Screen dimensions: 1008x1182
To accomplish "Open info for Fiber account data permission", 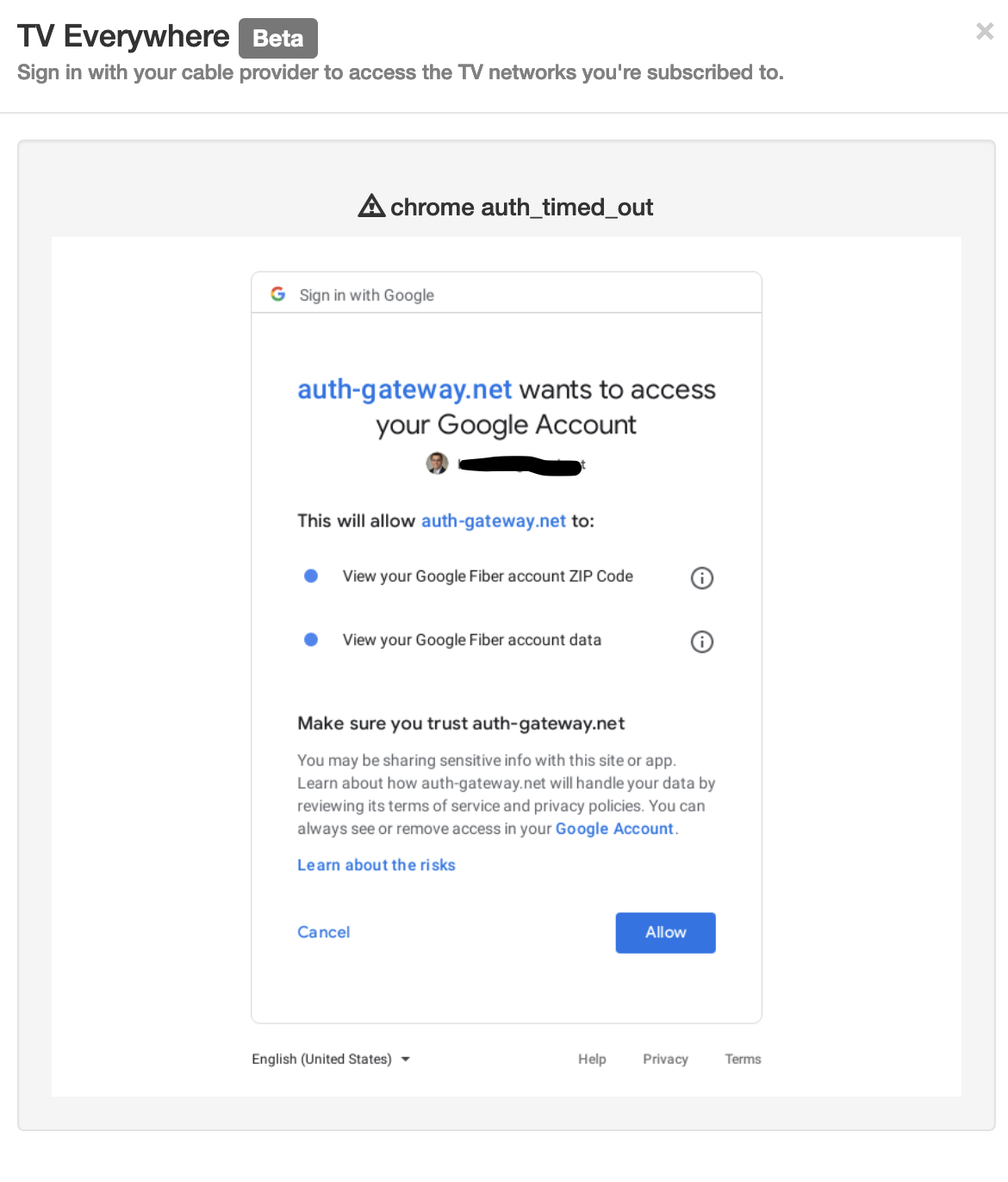I will (702, 642).
